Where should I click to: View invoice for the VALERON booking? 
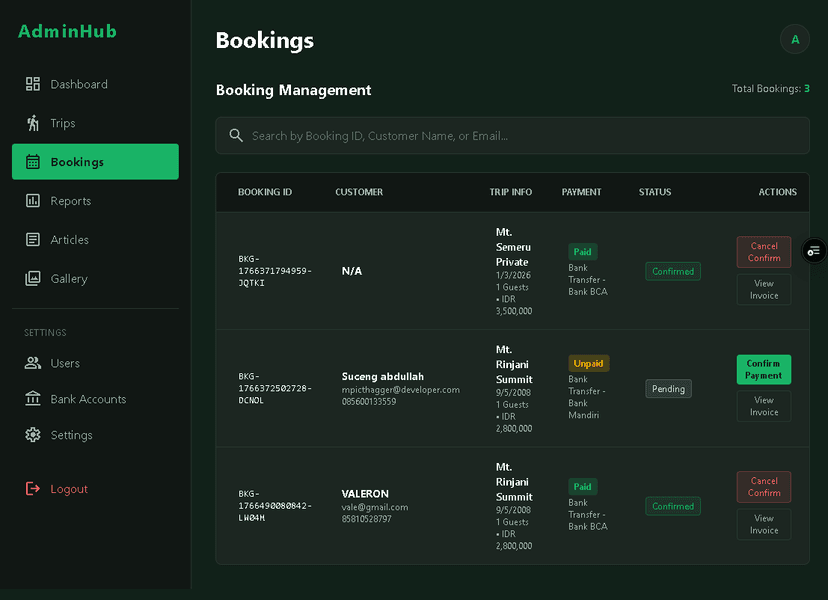click(763, 524)
